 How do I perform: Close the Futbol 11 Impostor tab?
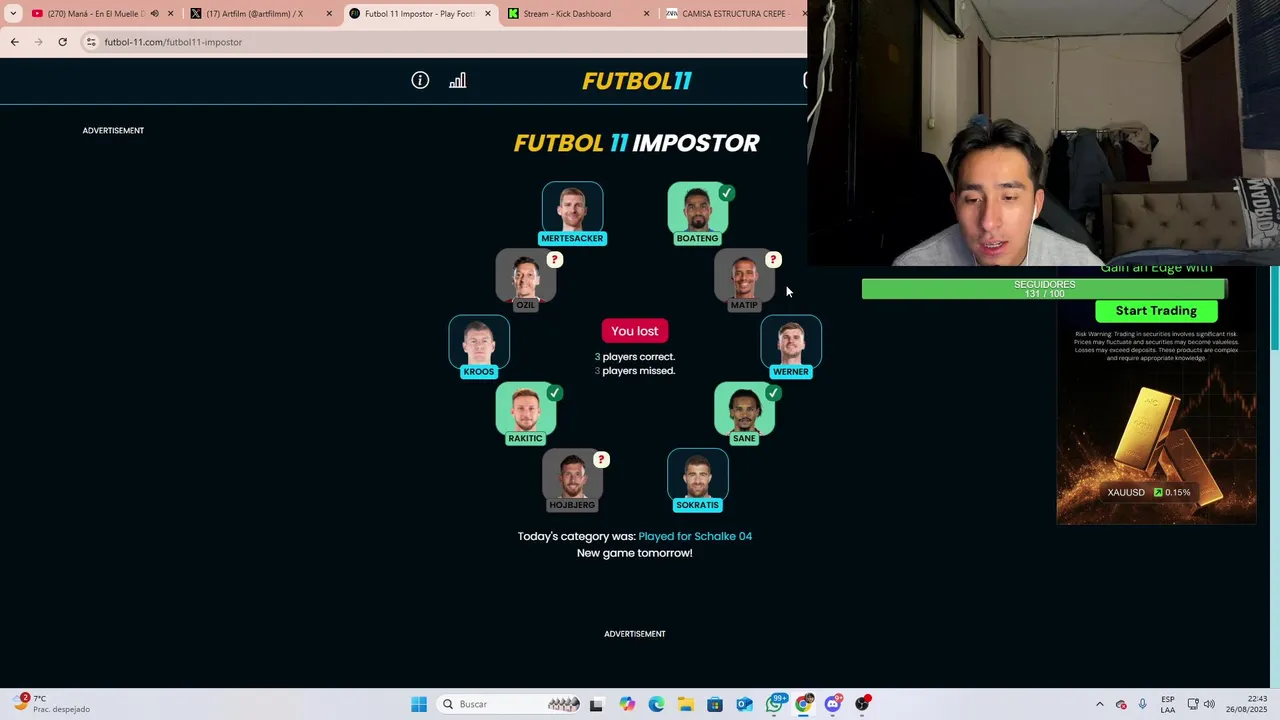tap(488, 14)
